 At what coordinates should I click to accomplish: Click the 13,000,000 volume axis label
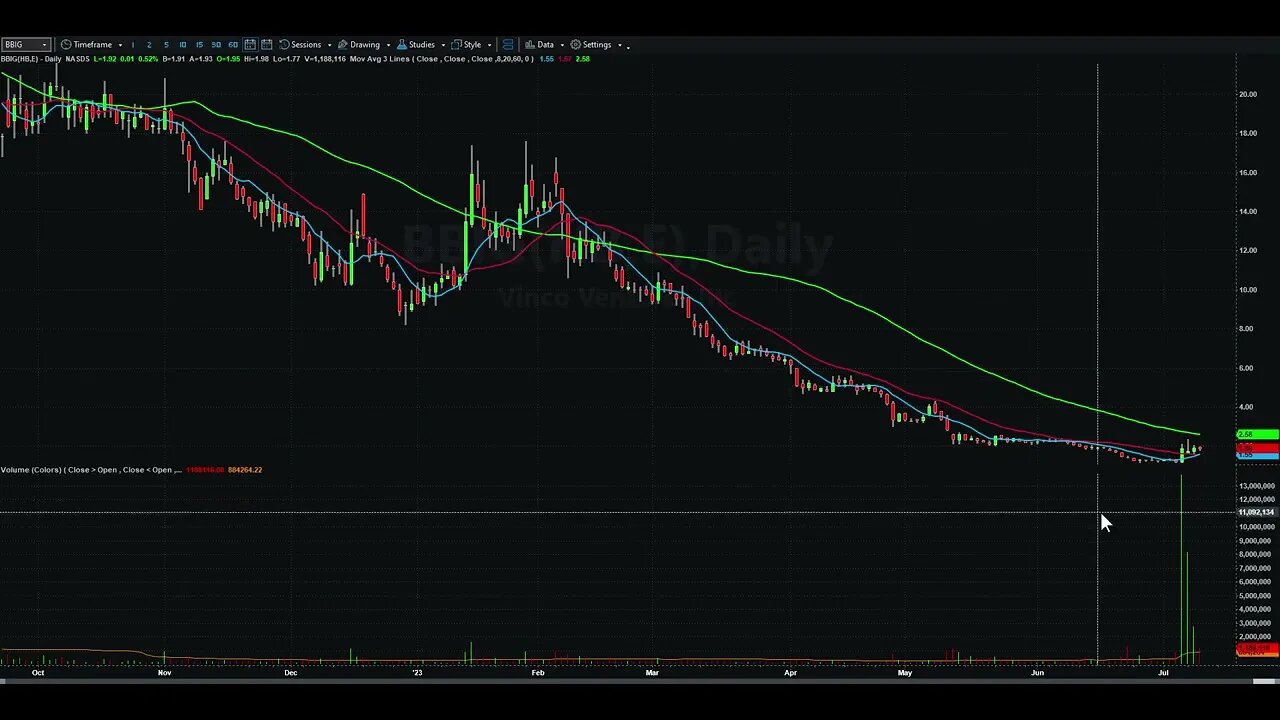(x=1256, y=486)
